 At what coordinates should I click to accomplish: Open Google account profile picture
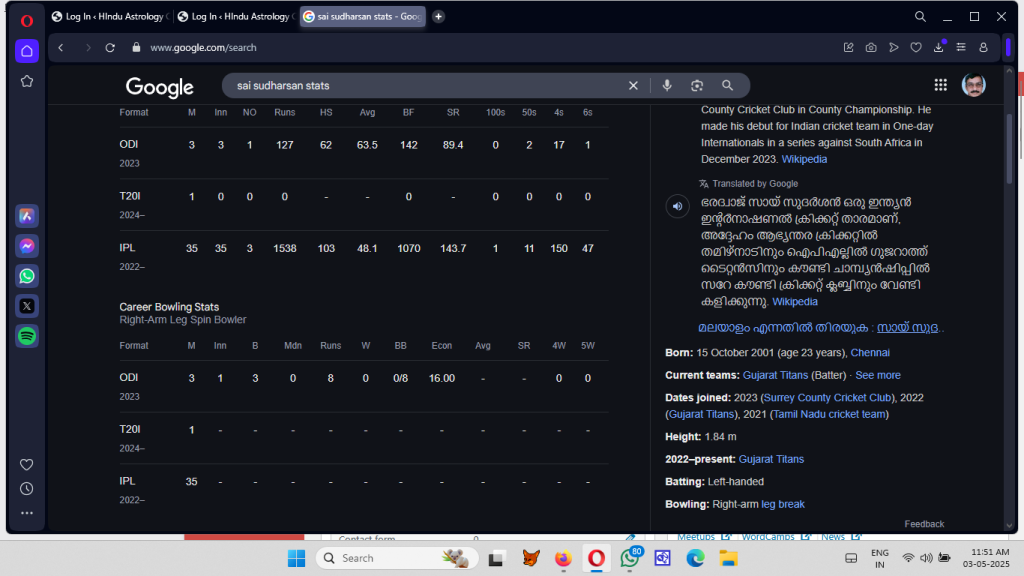pyautogui.click(x=974, y=85)
